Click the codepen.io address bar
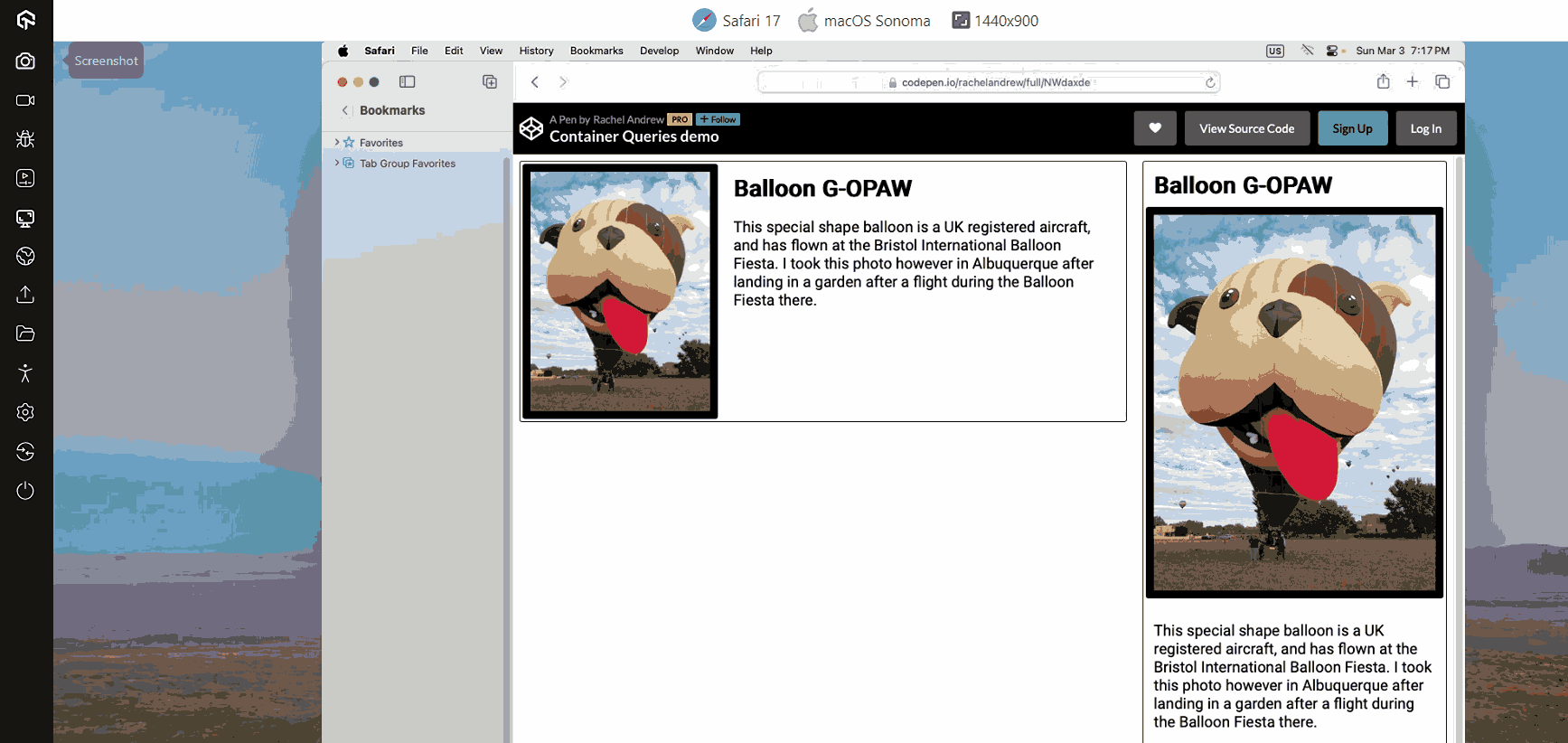This screenshot has width=1568, height=743. tap(994, 82)
